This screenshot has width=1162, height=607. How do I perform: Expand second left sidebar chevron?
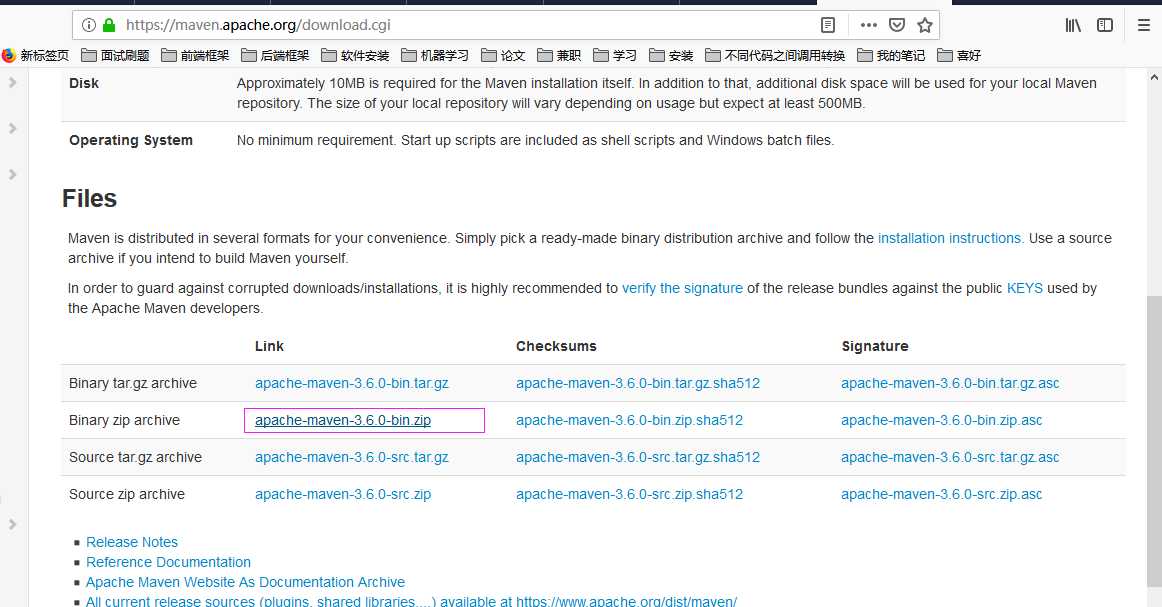point(13,128)
